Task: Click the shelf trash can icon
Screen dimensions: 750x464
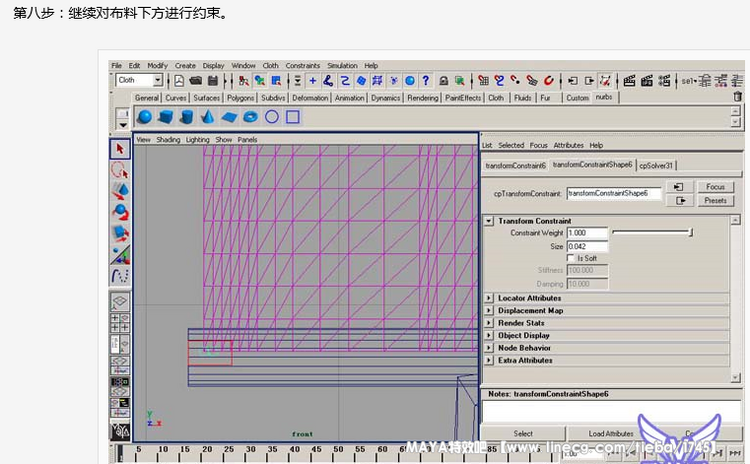Action: pos(738,97)
